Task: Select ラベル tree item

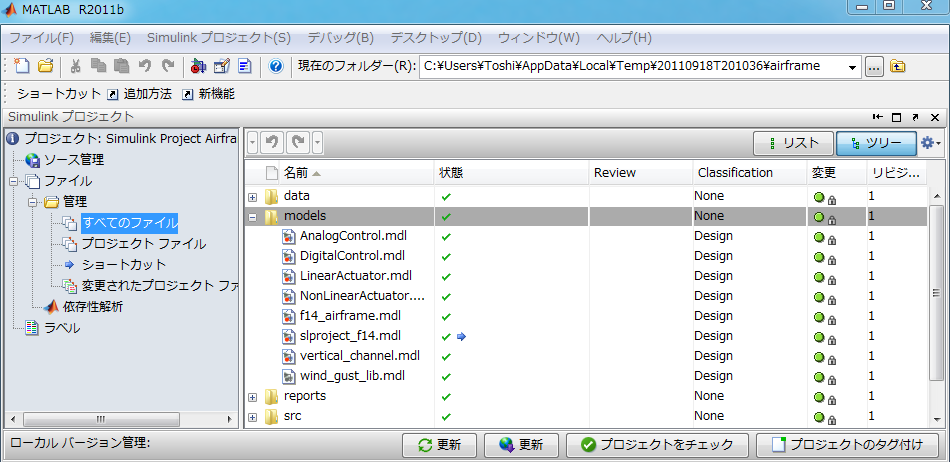Action: pyautogui.click(x=62, y=328)
